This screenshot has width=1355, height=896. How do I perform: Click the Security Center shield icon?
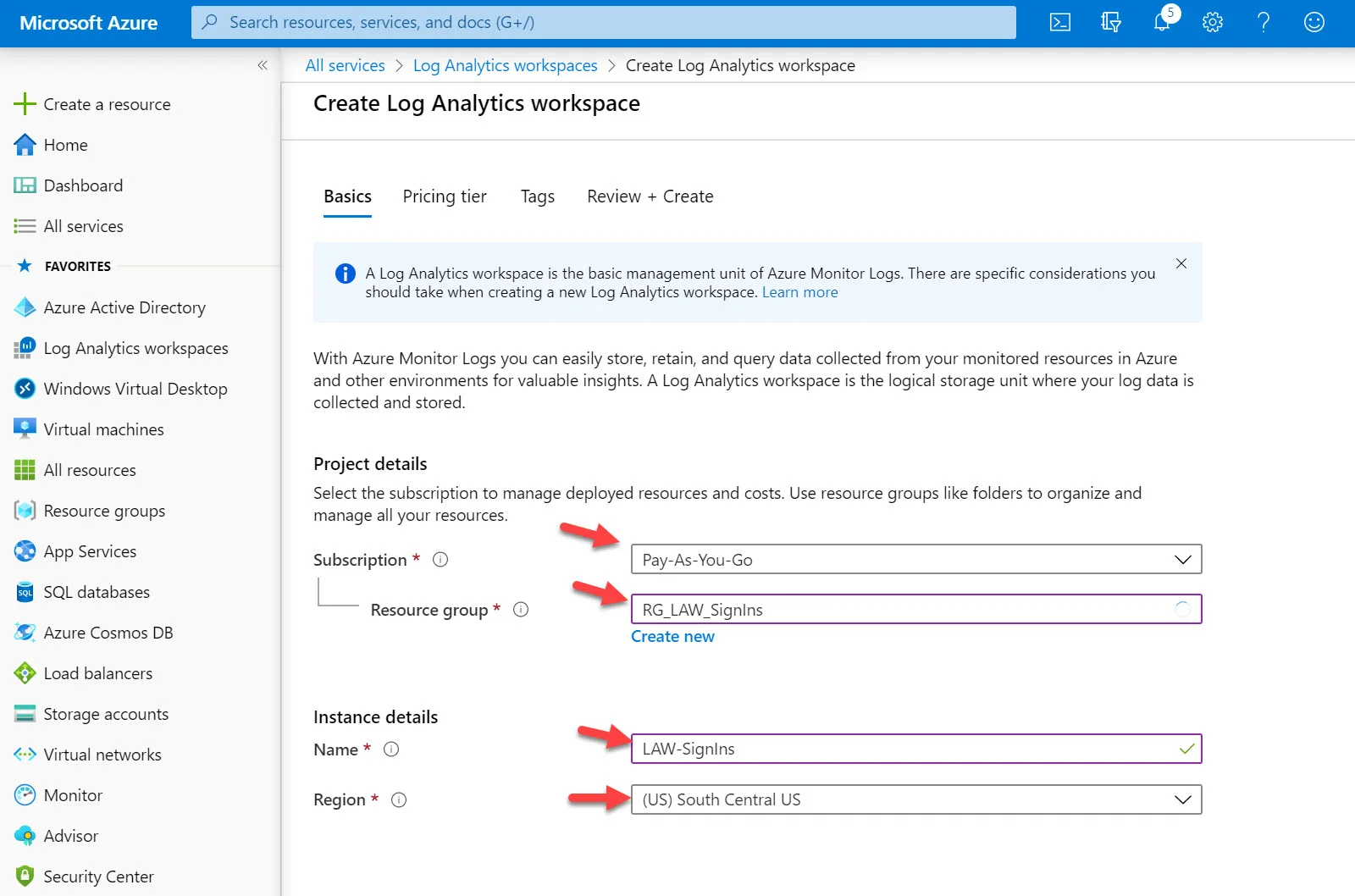[x=25, y=877]
